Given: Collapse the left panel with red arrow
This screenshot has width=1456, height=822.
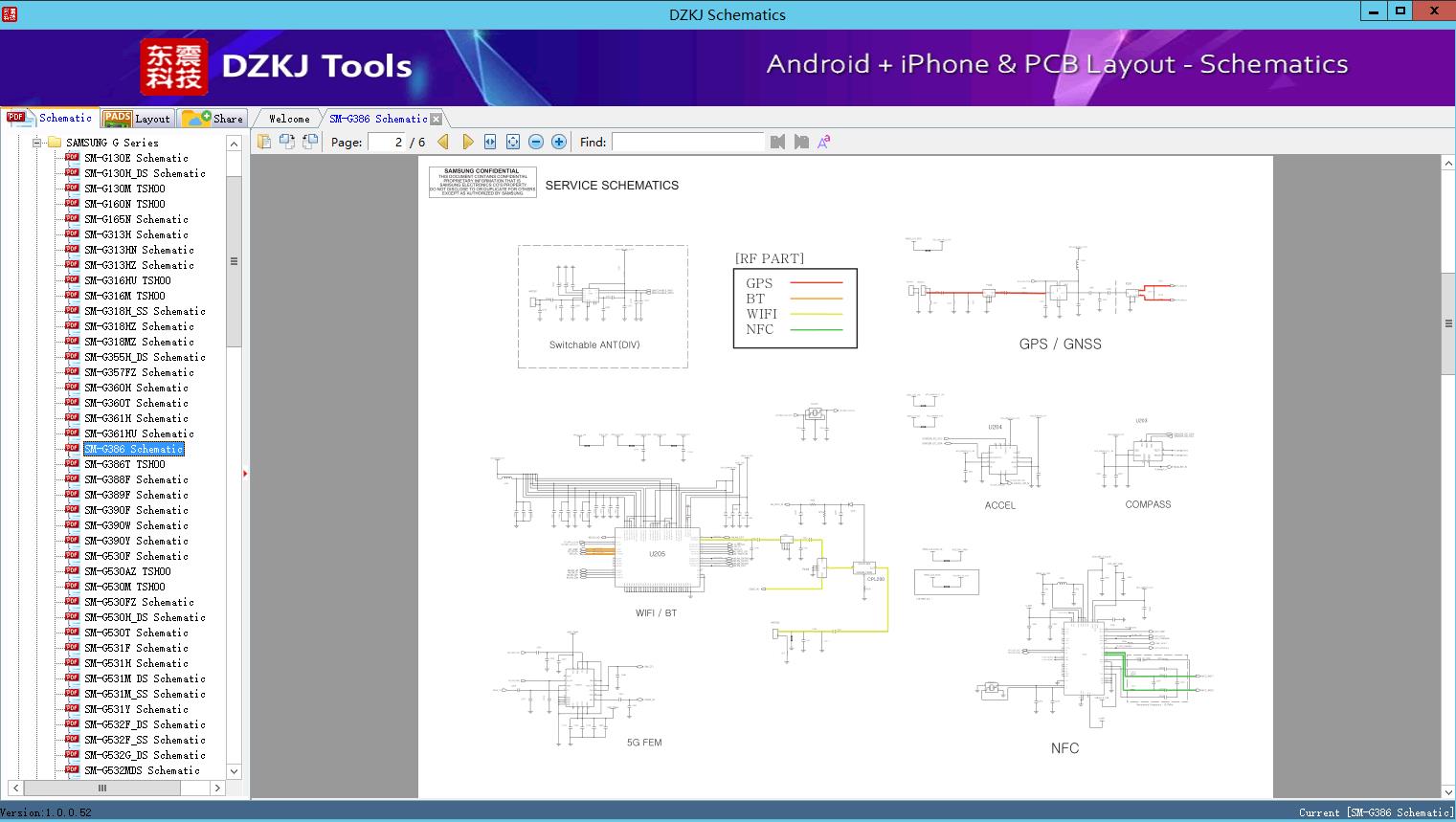Looking at the screenshot, I should click(x=245, y=474).
